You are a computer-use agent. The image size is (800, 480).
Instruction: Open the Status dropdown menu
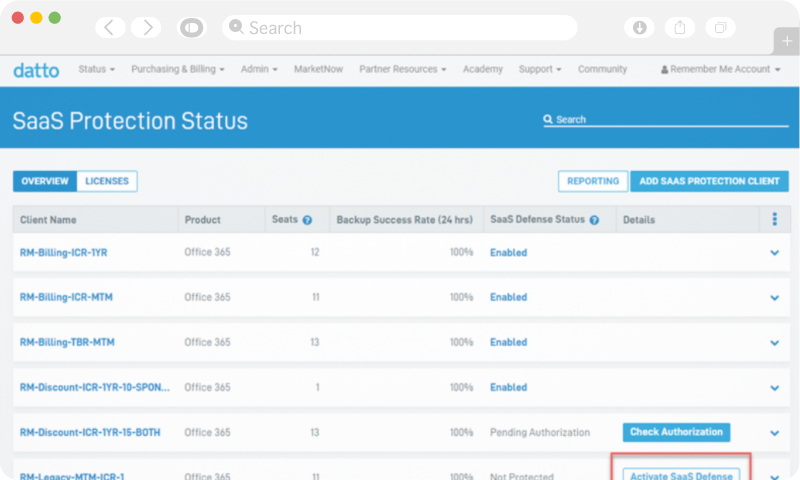click(x=96, y=69)
